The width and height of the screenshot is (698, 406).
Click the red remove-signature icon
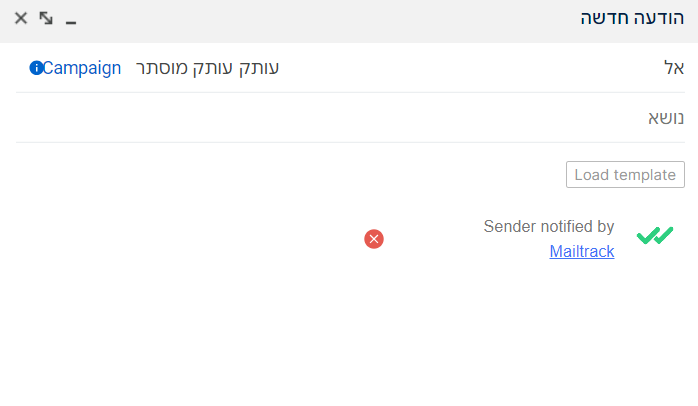(374, 239)
